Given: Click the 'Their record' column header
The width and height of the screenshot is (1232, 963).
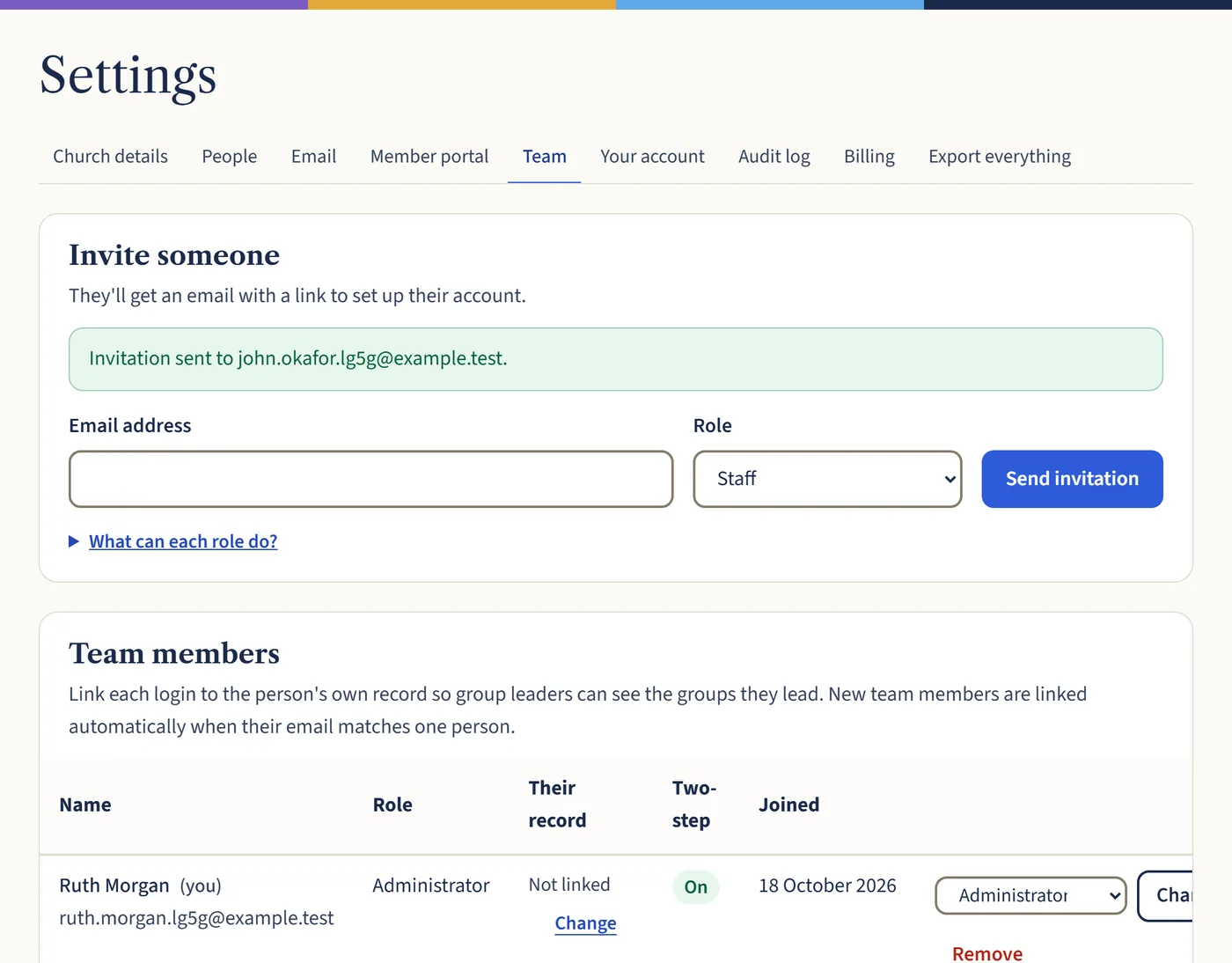Looking at the screenshot, I should (x=557, y=805).
